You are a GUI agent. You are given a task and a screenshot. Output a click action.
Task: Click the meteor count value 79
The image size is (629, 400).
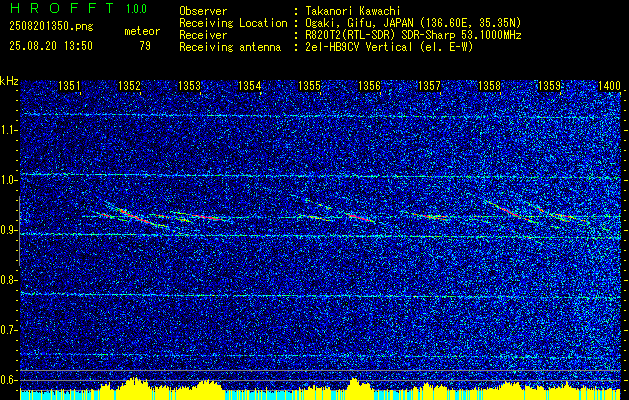point(145,46)
